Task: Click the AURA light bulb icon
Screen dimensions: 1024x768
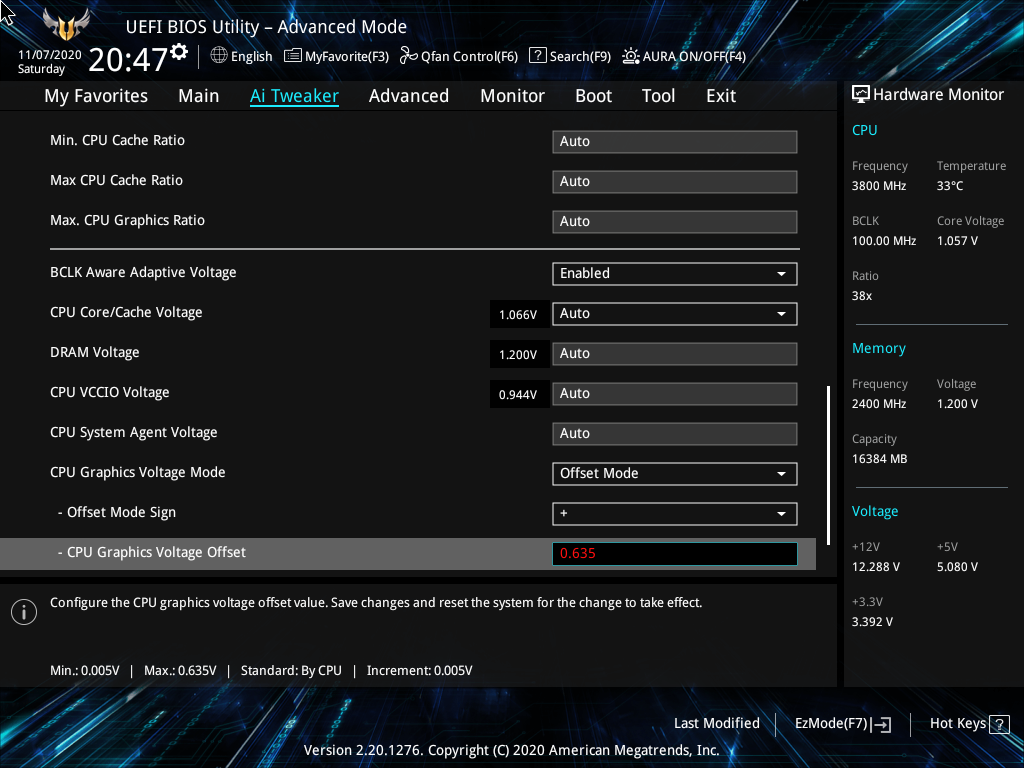Action: [x=630, y=56]
